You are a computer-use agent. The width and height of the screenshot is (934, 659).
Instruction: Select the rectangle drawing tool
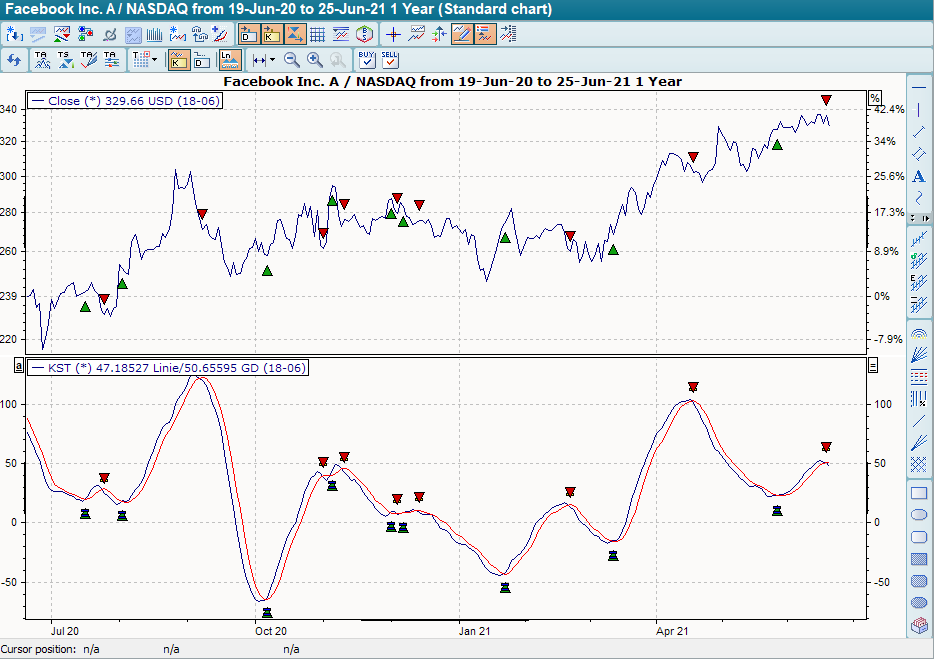918,492
